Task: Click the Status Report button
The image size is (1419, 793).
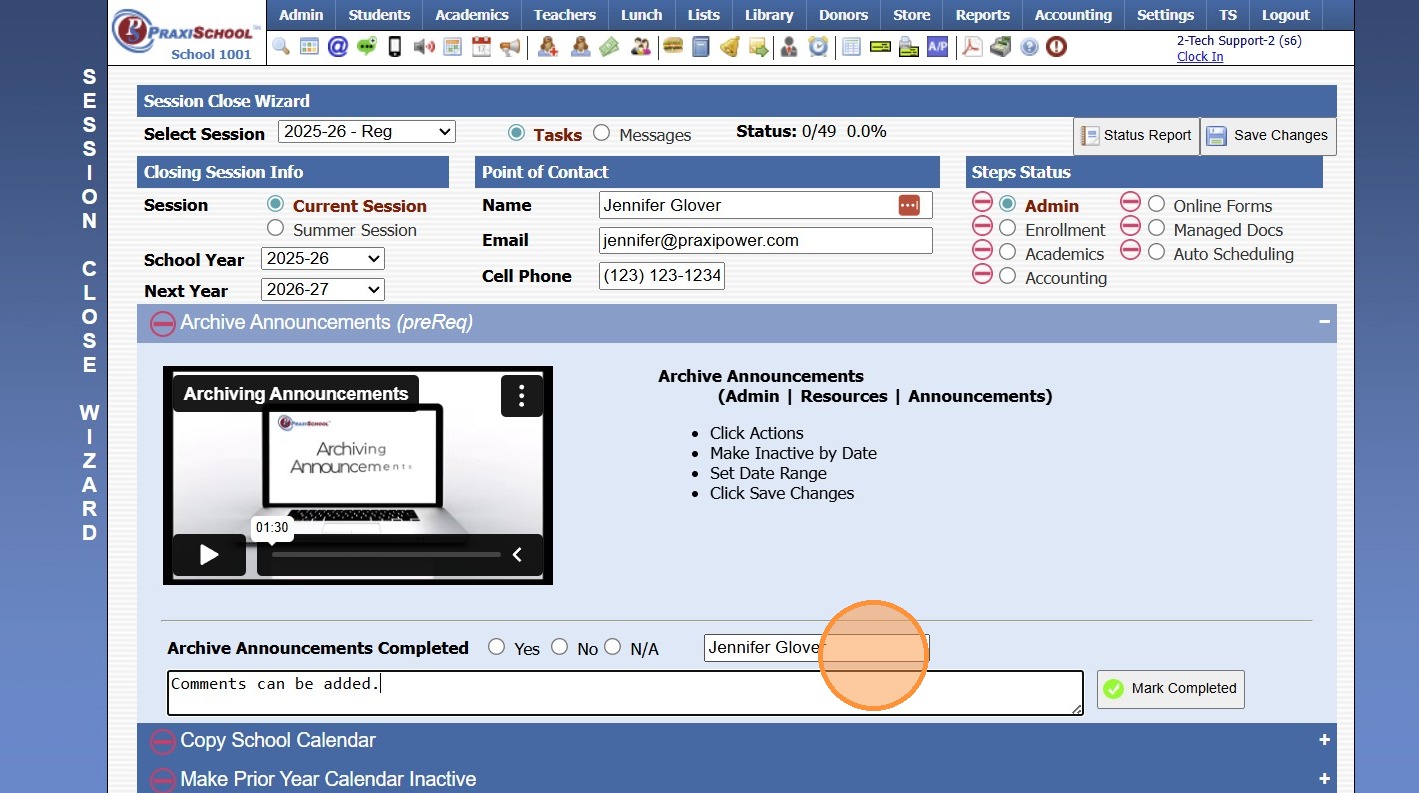Action: 1136,136
